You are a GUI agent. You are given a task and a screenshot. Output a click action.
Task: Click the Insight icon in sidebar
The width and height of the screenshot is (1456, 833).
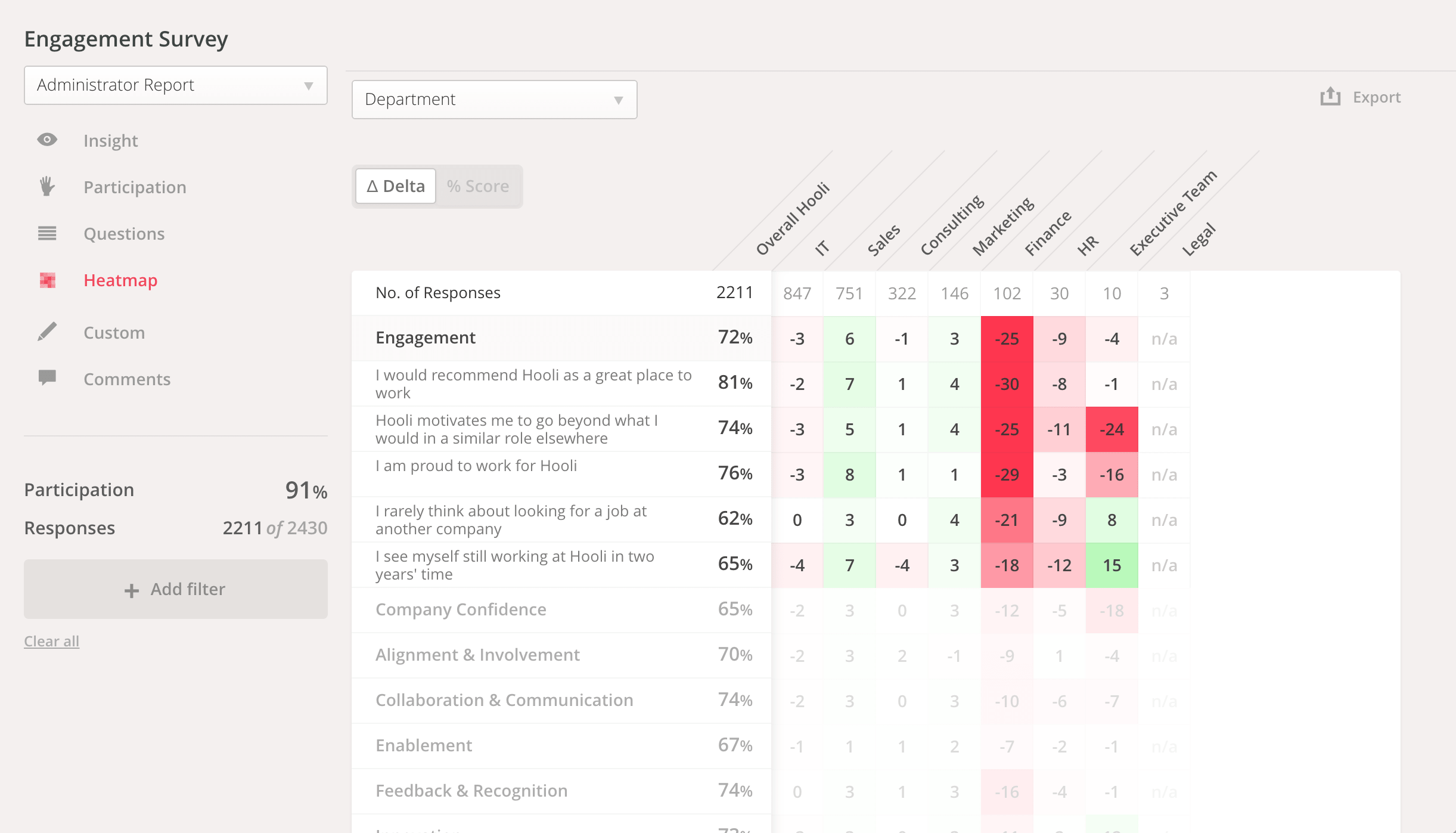47,140
